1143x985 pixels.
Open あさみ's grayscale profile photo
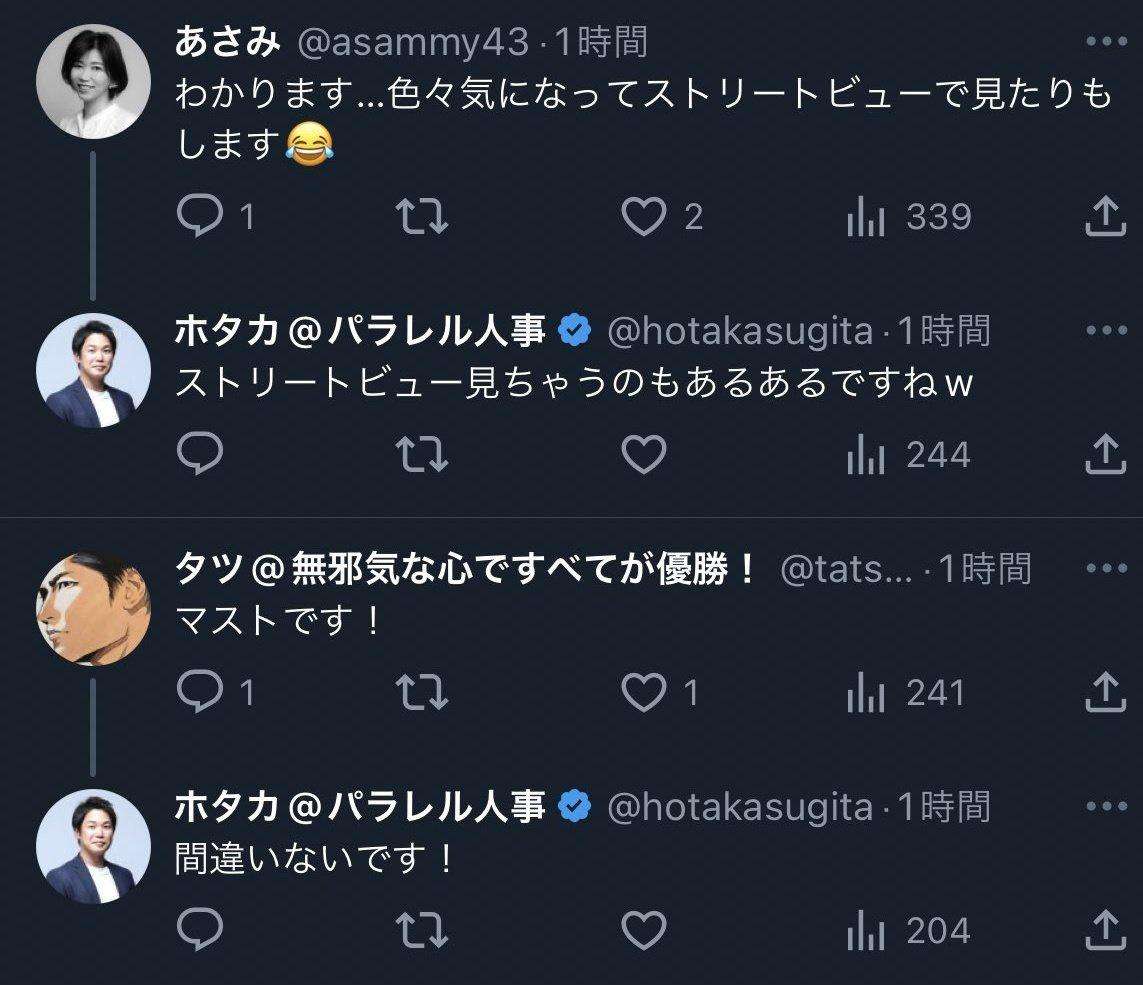tap(92, 82)
